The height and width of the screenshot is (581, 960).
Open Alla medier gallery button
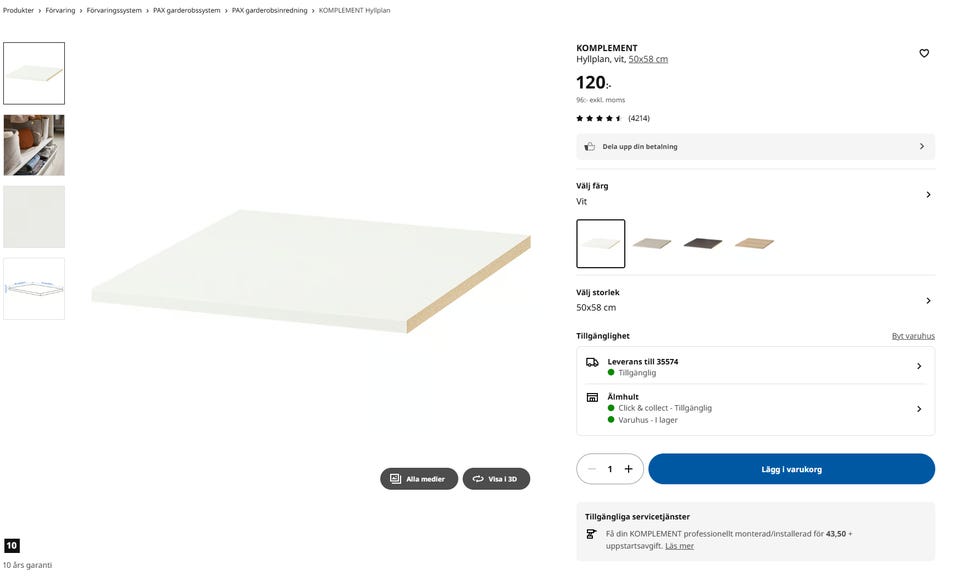419,479
